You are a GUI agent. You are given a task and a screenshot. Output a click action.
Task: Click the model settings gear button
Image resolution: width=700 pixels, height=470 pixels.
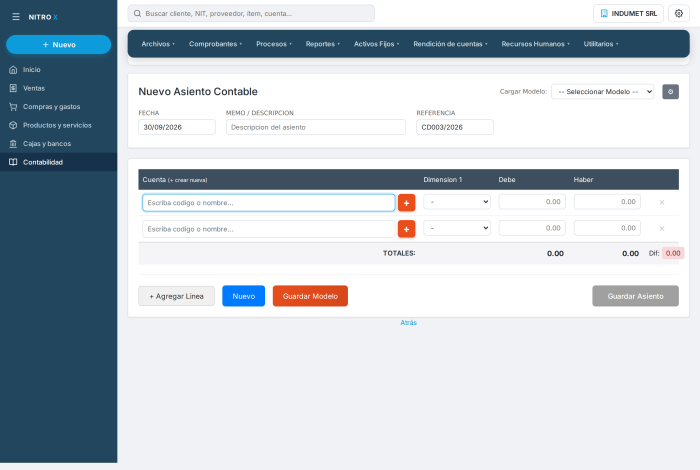670,92
